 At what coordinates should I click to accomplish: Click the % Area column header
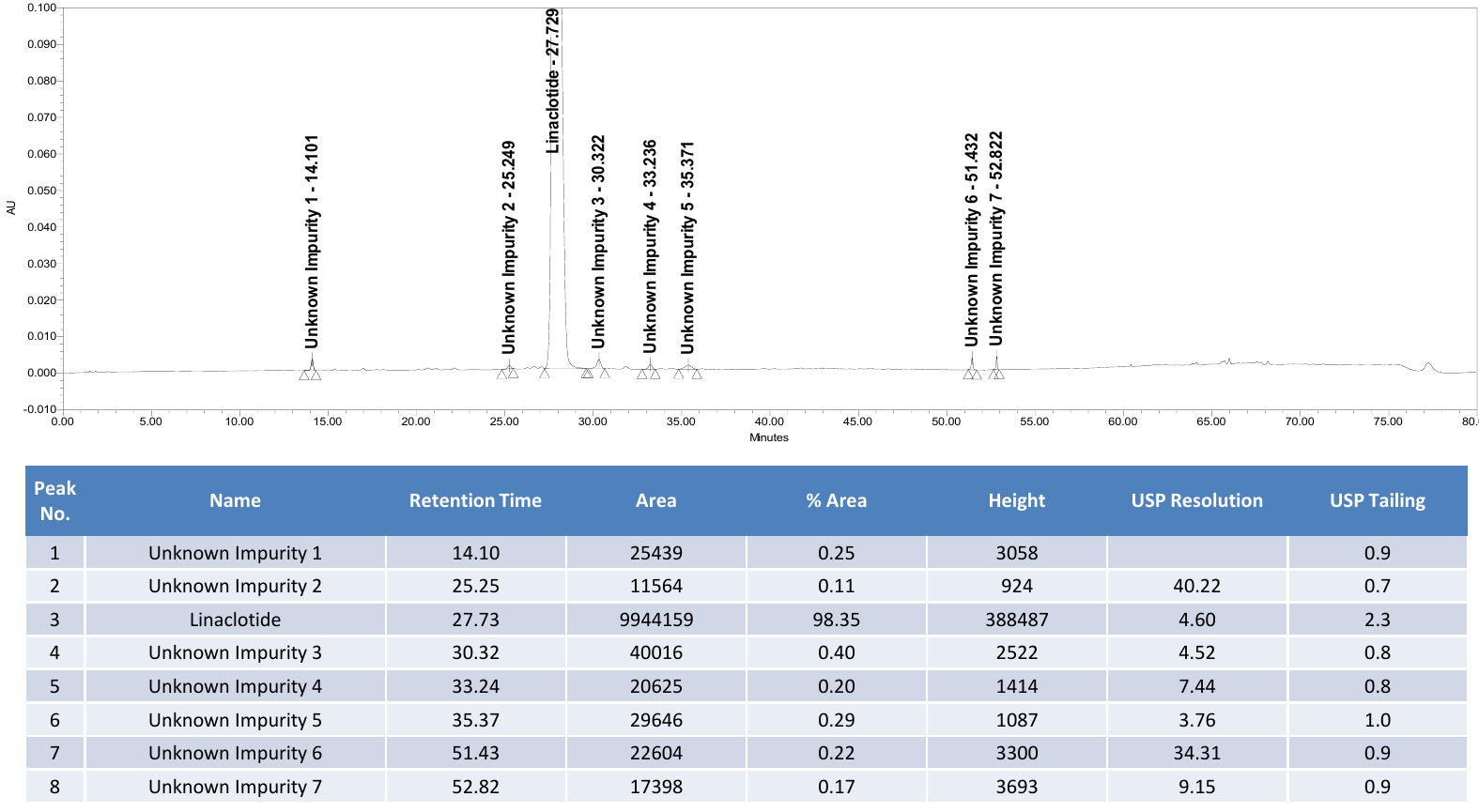click(x=836, y=500)
